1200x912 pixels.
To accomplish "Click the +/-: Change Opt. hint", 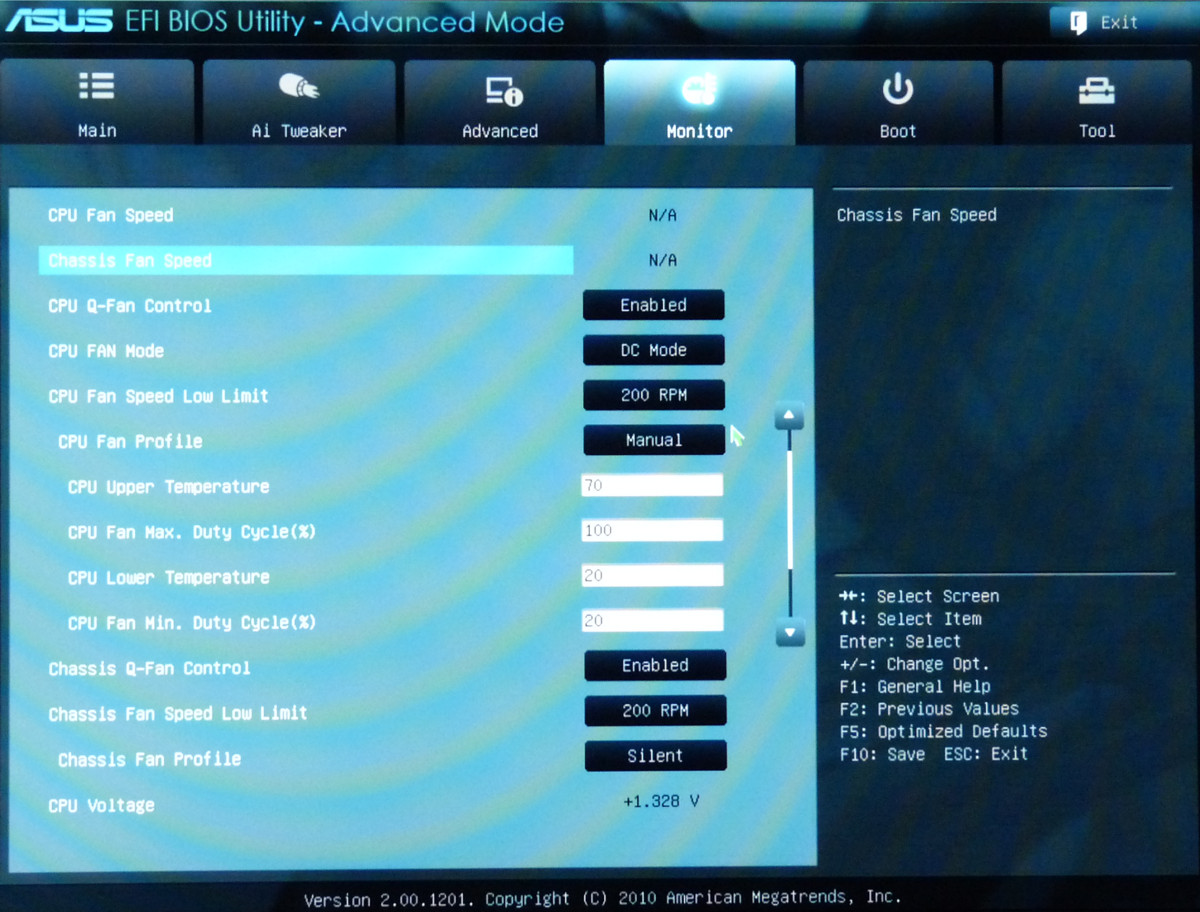I will (x=914, y=664).
